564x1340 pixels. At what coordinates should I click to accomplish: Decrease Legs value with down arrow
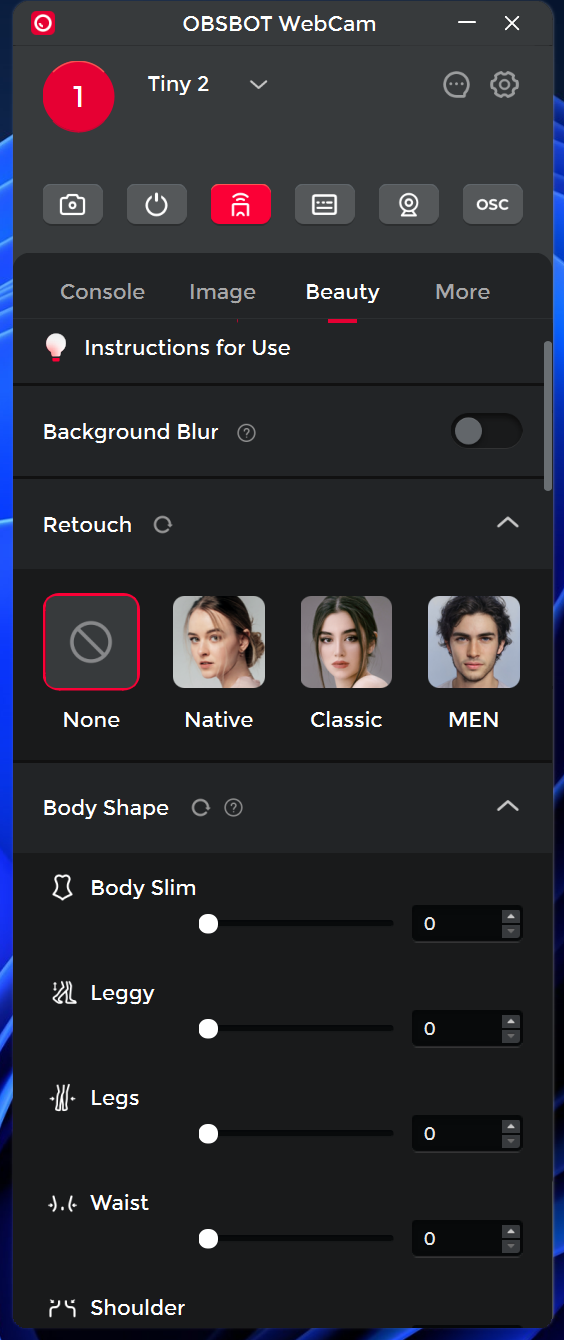point(511,1142)
